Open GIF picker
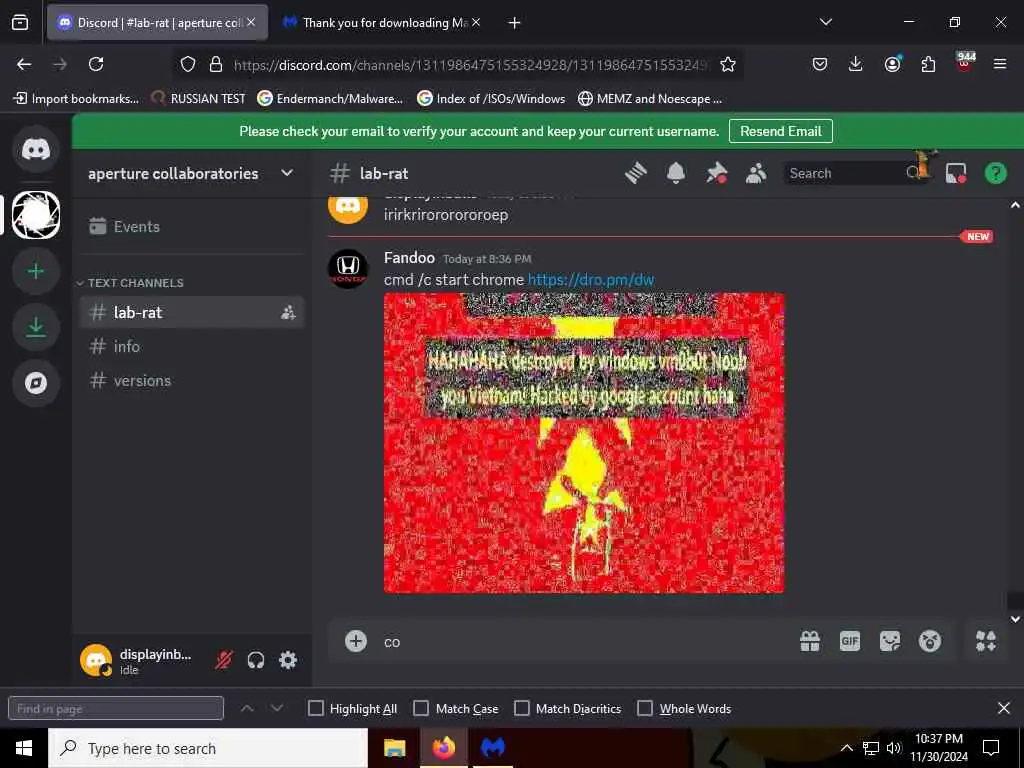 point(850,641)
